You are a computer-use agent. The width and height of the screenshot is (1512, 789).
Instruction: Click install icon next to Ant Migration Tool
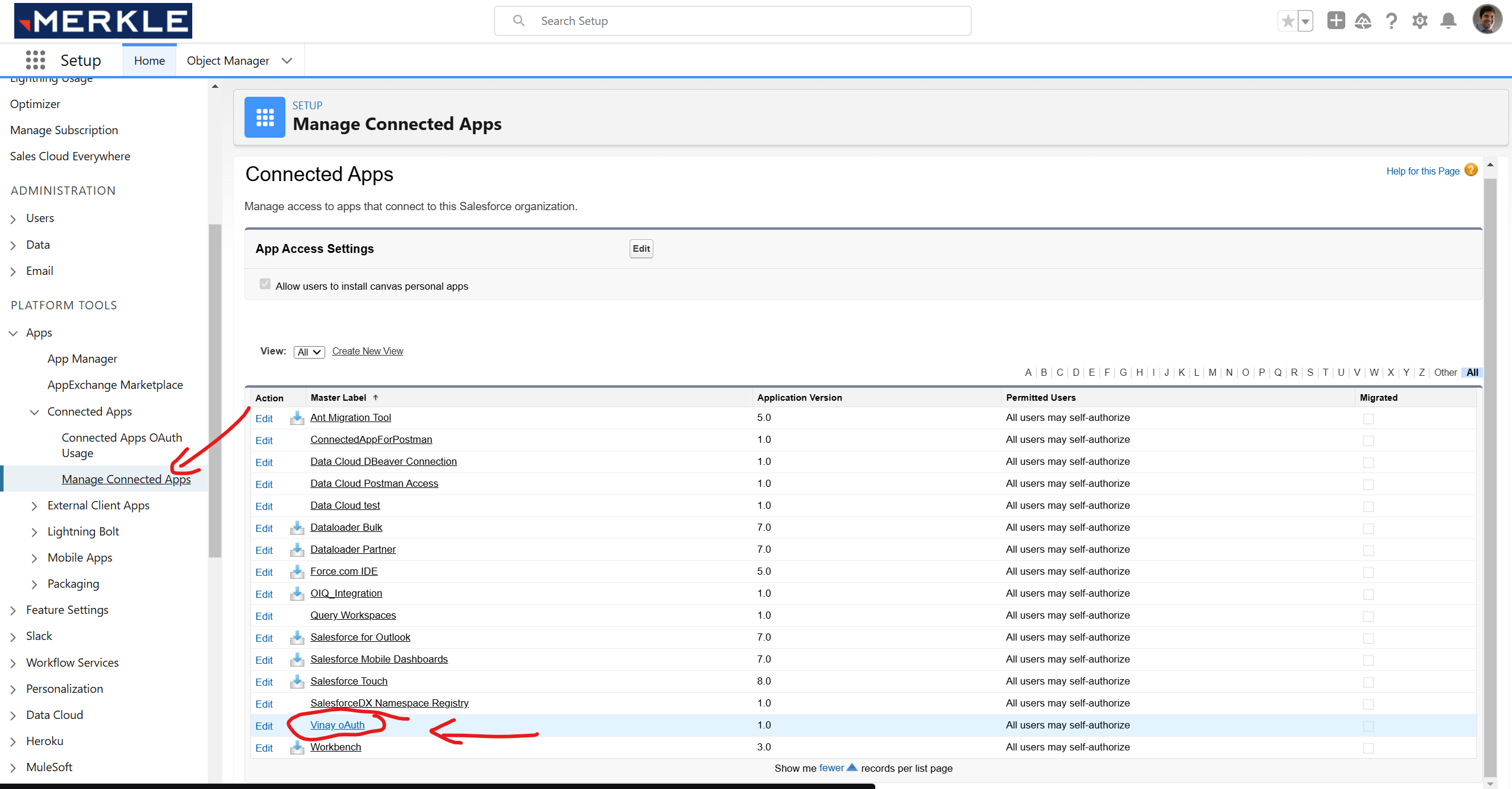pyautogui.click(x=297, y=418)
